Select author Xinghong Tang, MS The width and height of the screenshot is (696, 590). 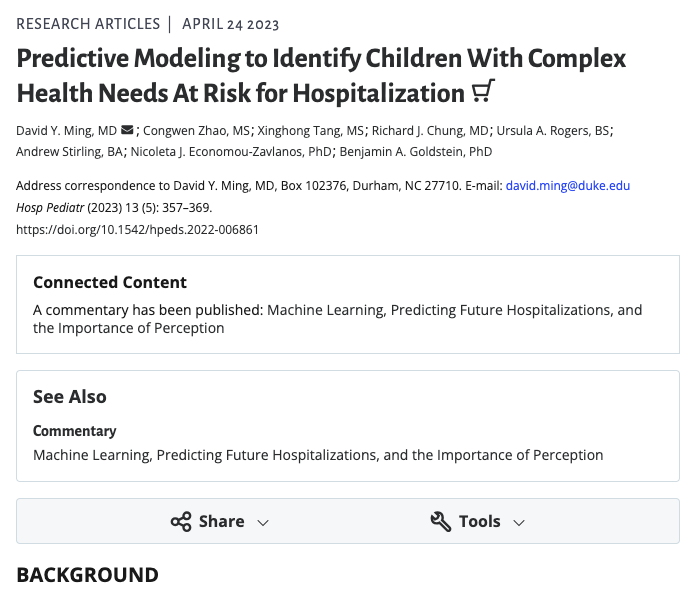click(x=312, y=130)
